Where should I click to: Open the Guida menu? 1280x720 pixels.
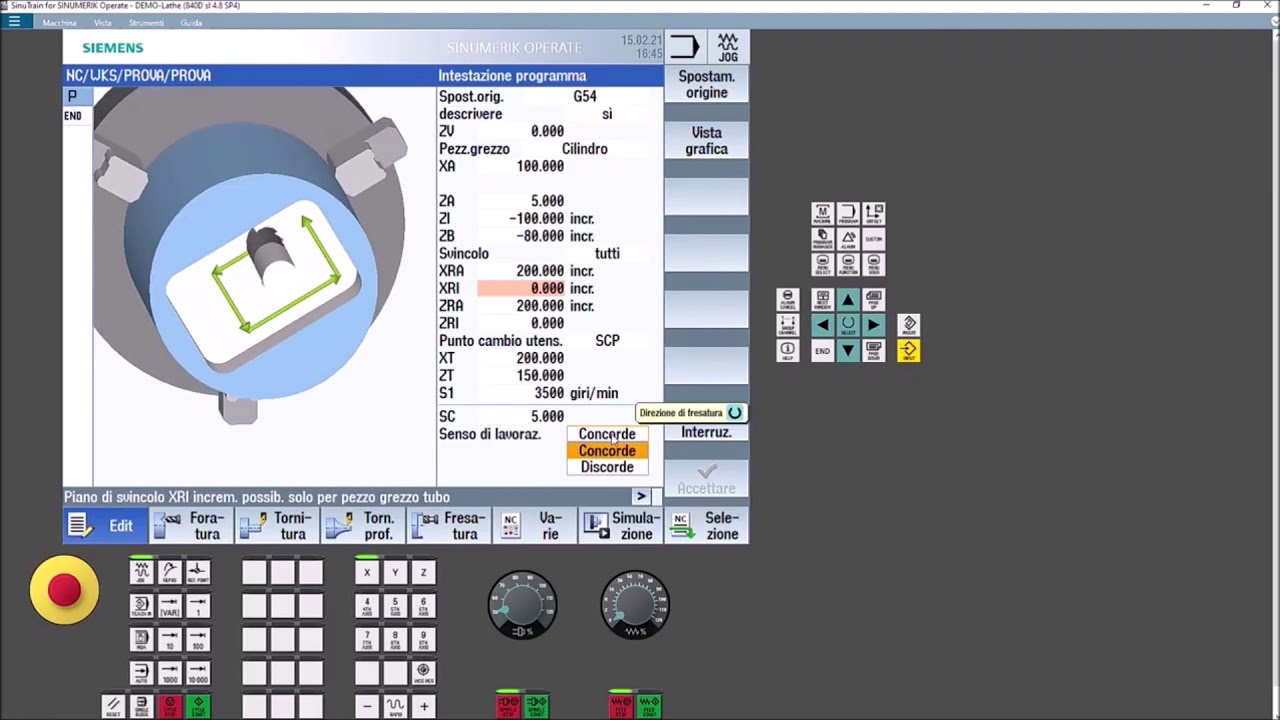tap(190, 22)
